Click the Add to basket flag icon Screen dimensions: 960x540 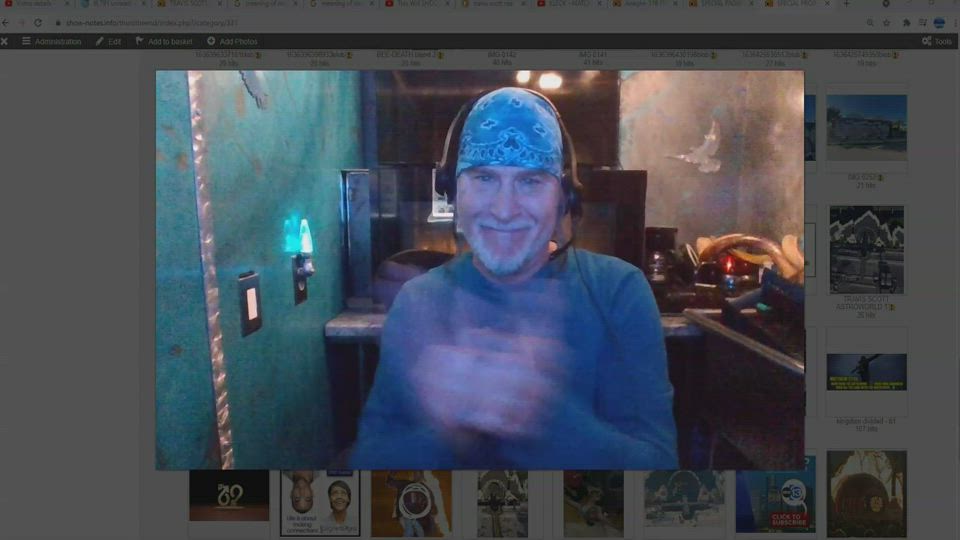coord(140,41)
